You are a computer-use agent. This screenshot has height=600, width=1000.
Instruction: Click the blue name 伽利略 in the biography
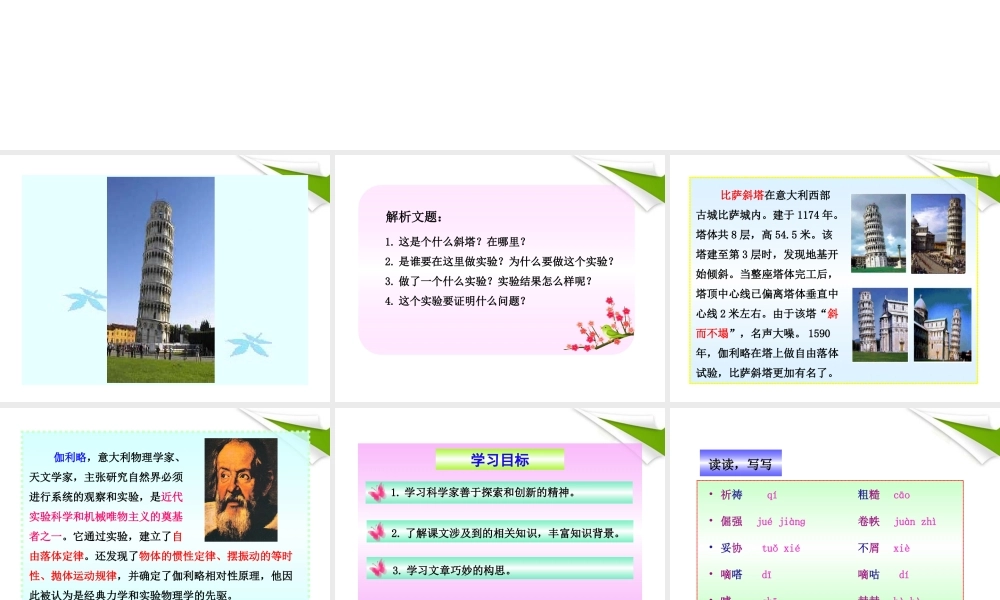coord(70,457)
